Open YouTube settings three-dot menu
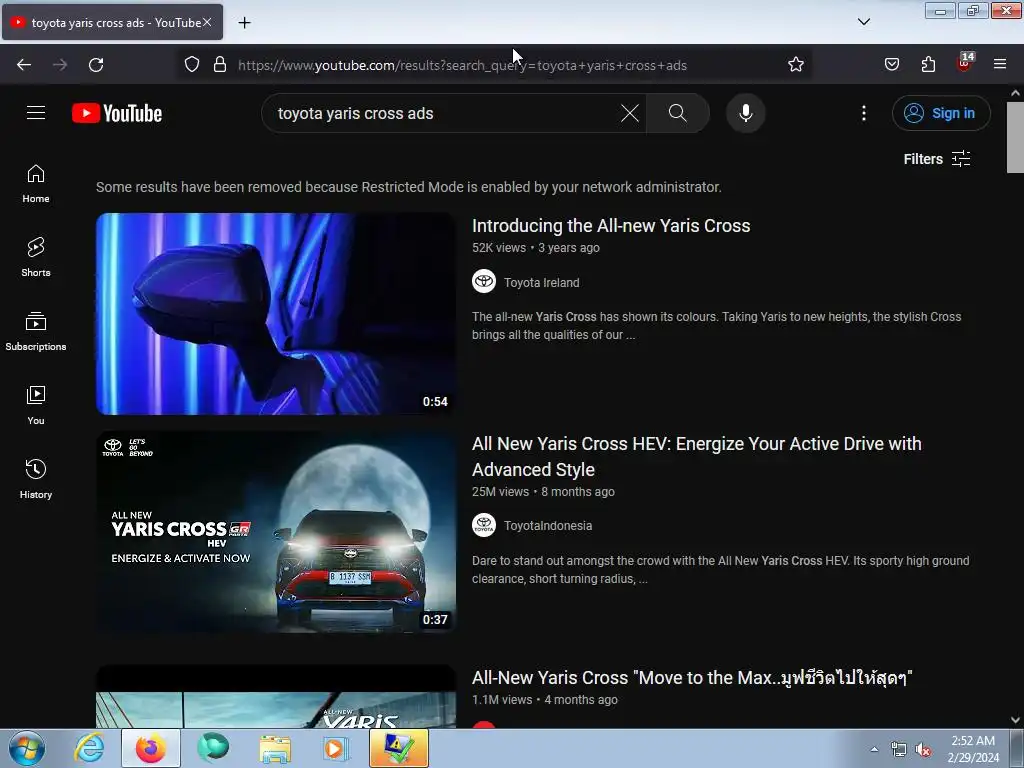 click(863, 113)
